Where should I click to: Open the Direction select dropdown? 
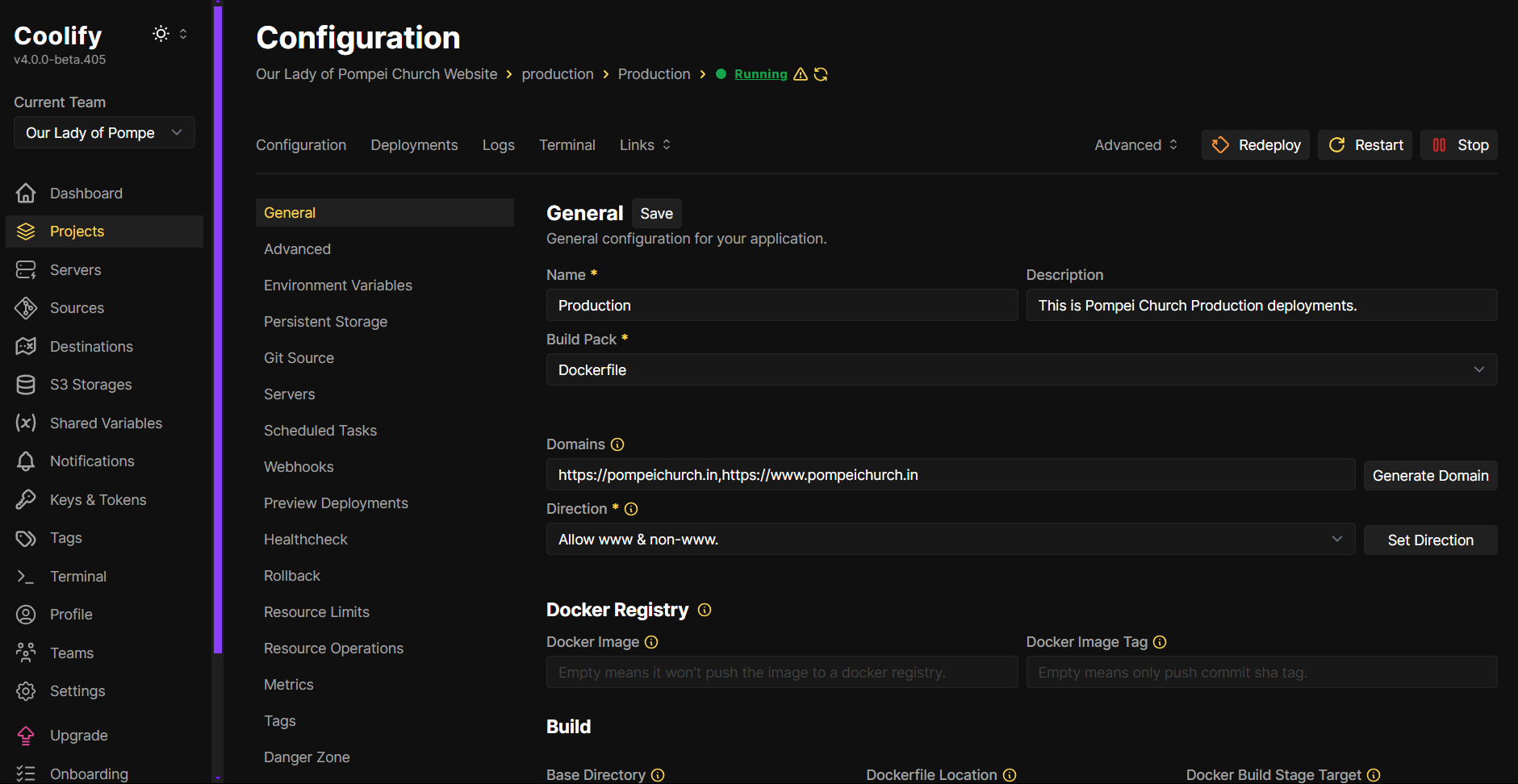950,540
